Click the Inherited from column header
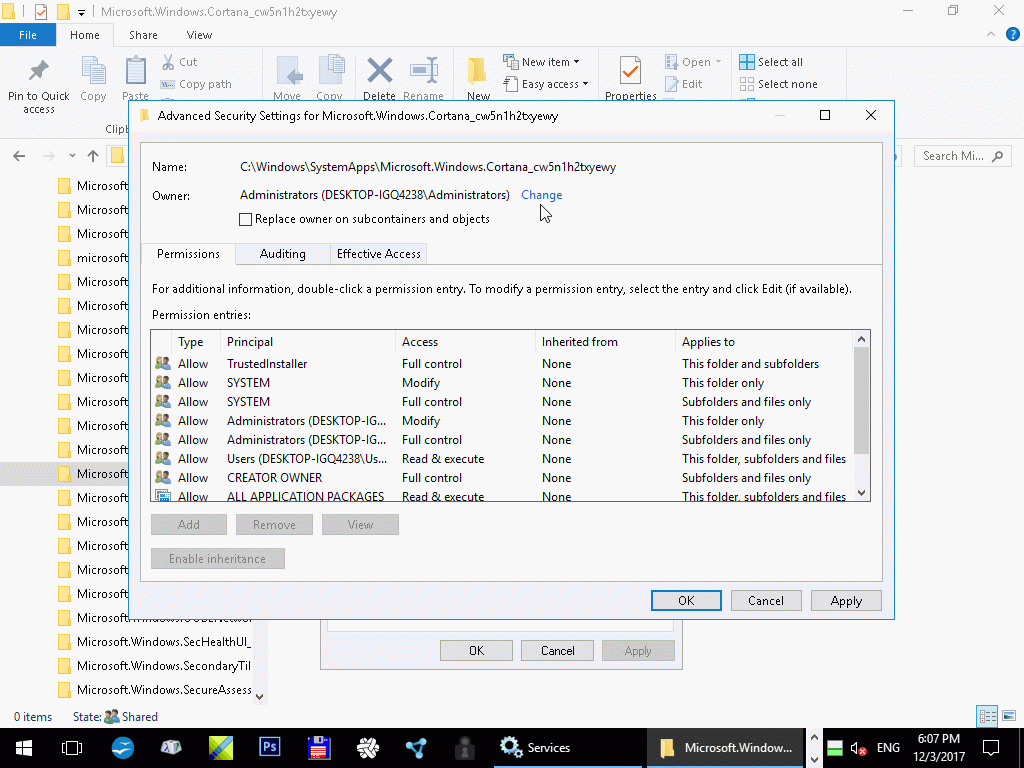Screen dimensions: 1024x768 tap(605, 342)
